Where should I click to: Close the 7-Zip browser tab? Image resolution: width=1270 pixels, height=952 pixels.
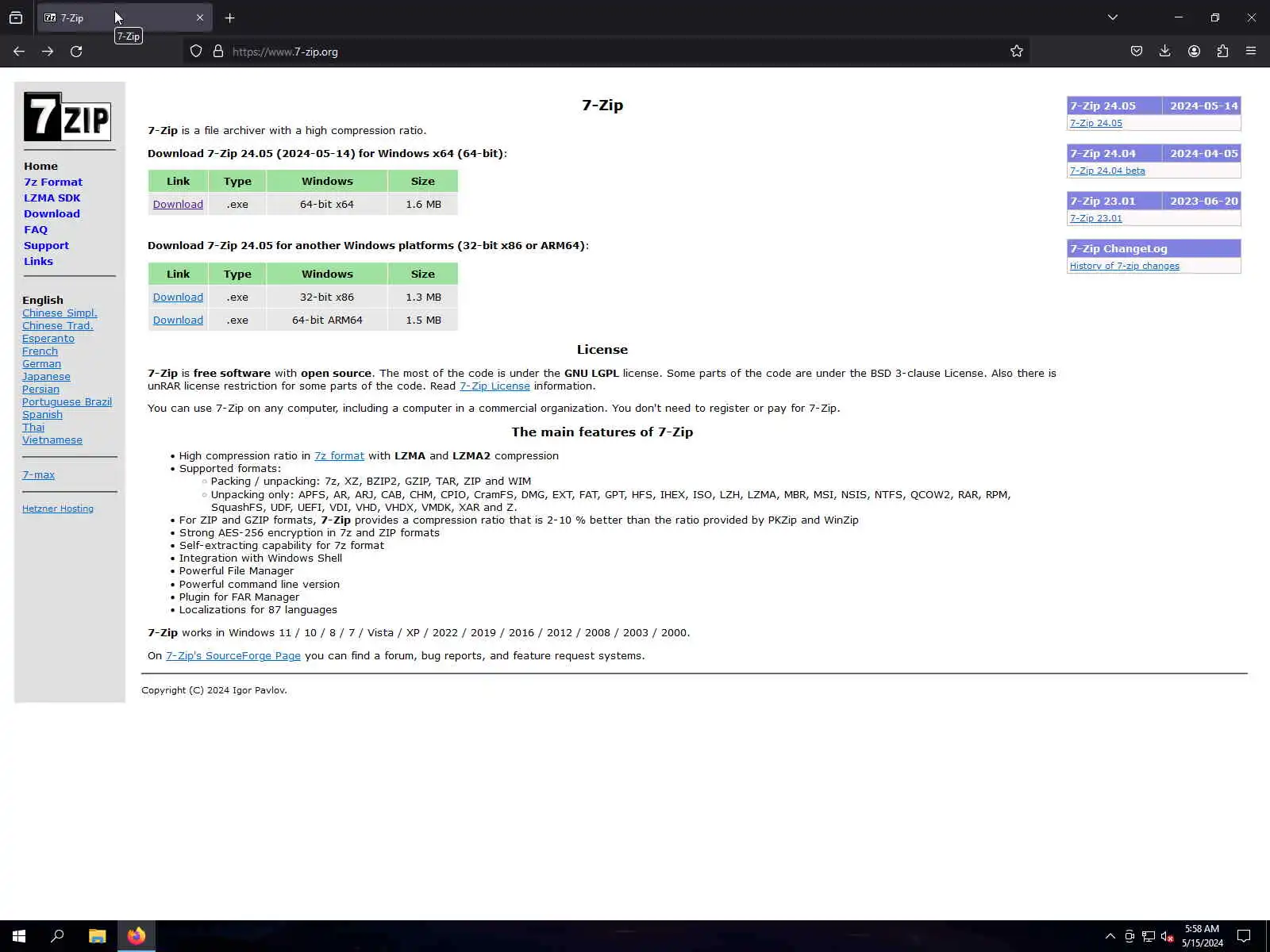pyautogui.click(x=200, y=17)
